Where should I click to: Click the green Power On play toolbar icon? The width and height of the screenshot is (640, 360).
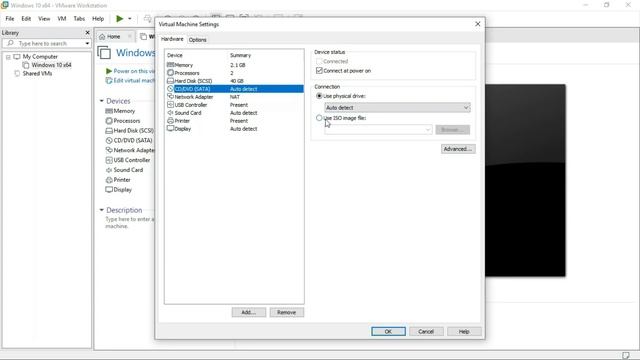point(120,18)
